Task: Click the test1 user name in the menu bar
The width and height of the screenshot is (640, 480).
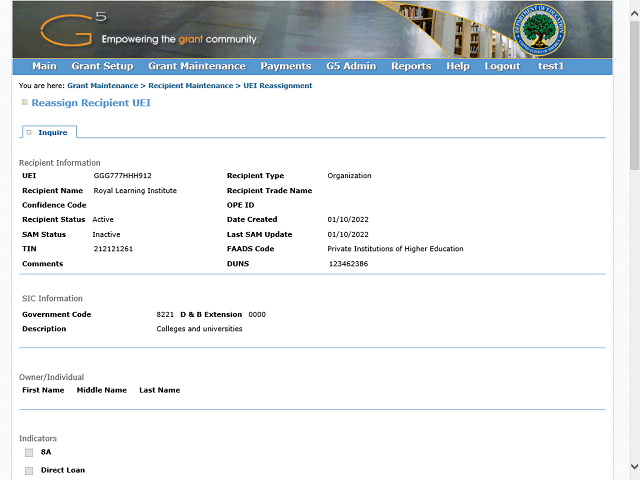Action: coord(551,66)
